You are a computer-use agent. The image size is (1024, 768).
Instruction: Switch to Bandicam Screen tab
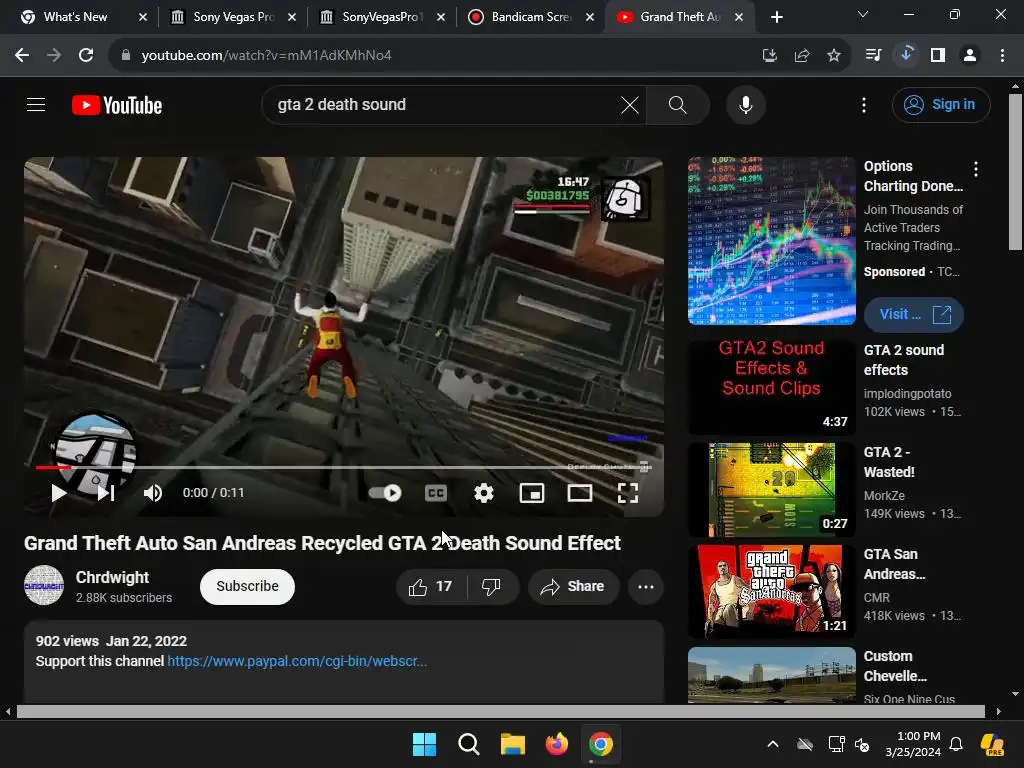531,17
